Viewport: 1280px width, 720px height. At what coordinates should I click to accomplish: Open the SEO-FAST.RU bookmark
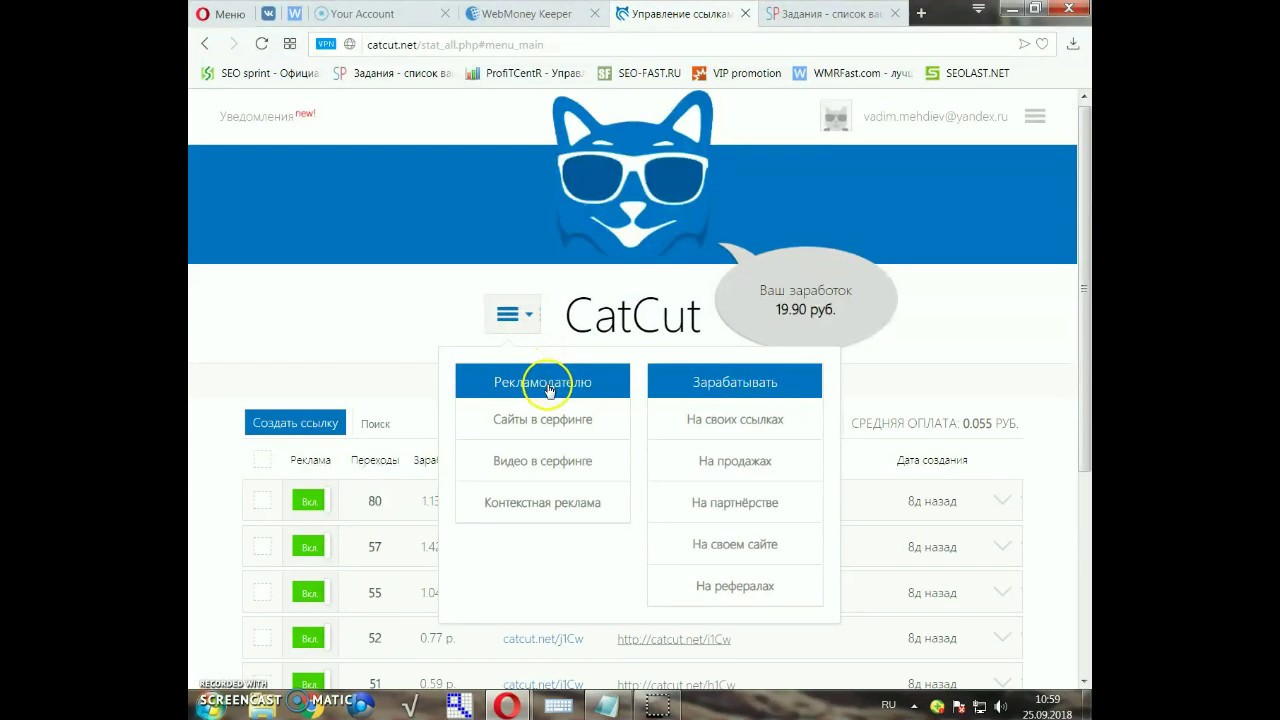(x=639, y=73)
